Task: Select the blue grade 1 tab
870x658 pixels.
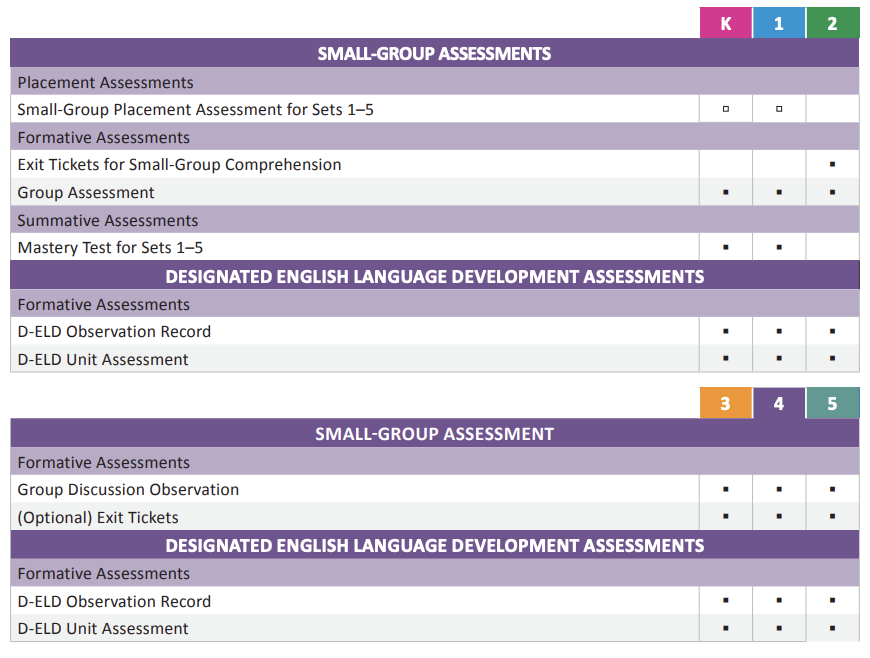Action: click(778, 23)
